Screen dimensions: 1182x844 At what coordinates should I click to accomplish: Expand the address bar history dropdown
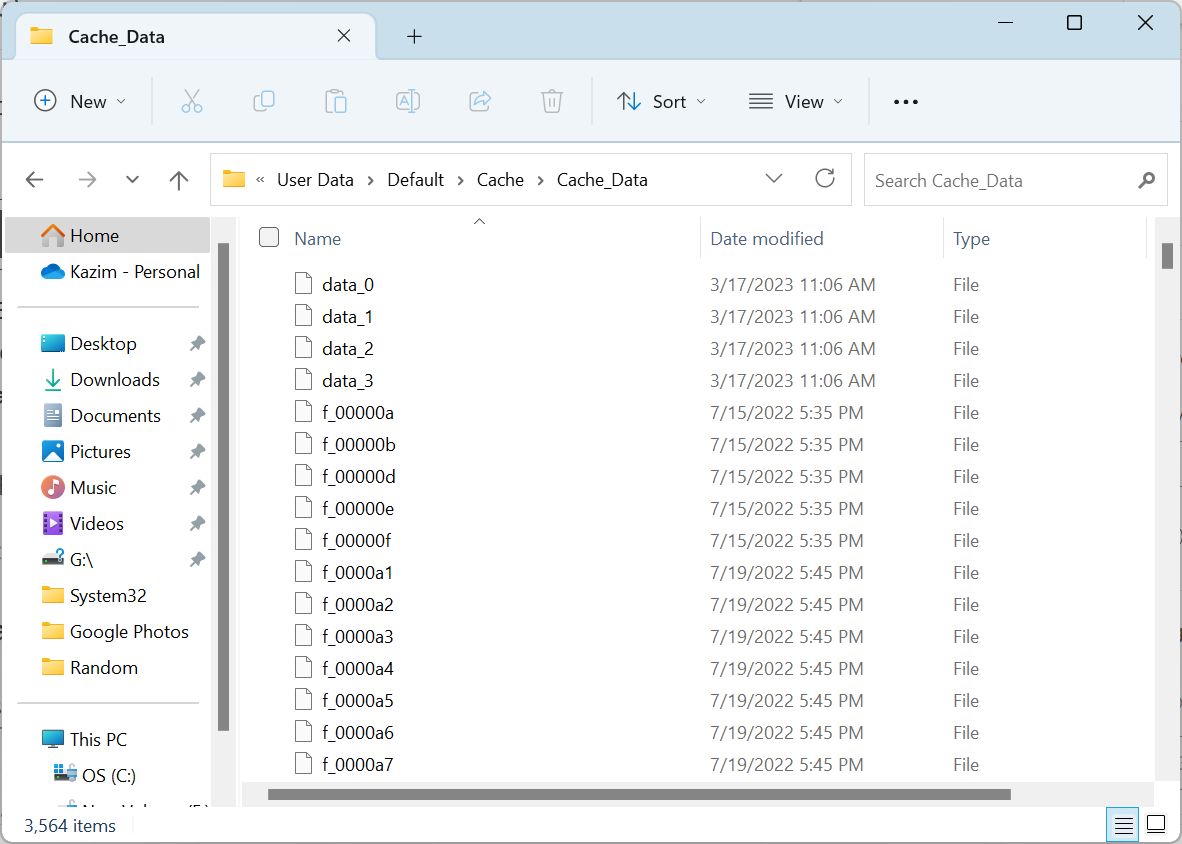tap(774, 179)
